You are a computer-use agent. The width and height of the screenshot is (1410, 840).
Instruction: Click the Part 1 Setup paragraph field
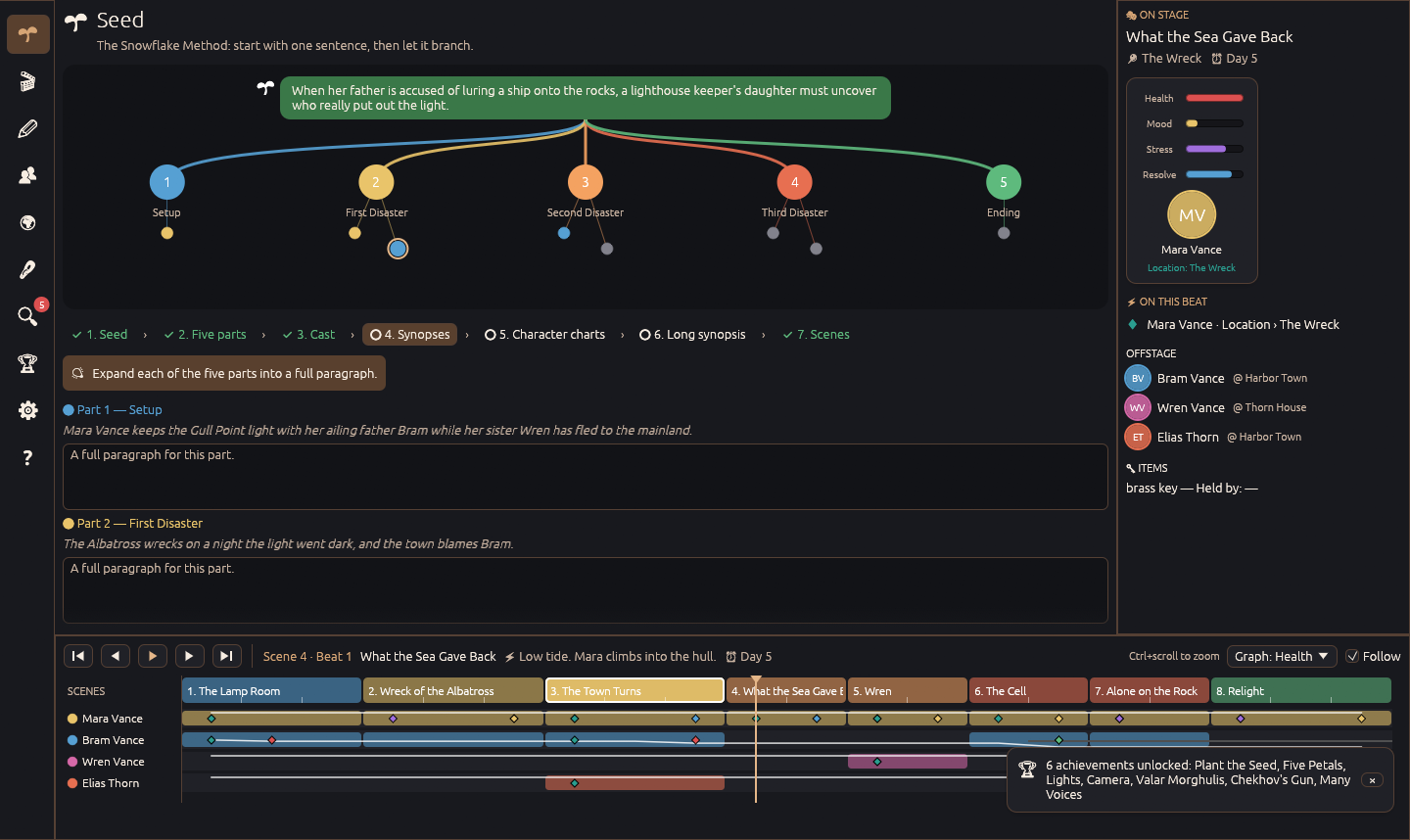tap(586, 477)
